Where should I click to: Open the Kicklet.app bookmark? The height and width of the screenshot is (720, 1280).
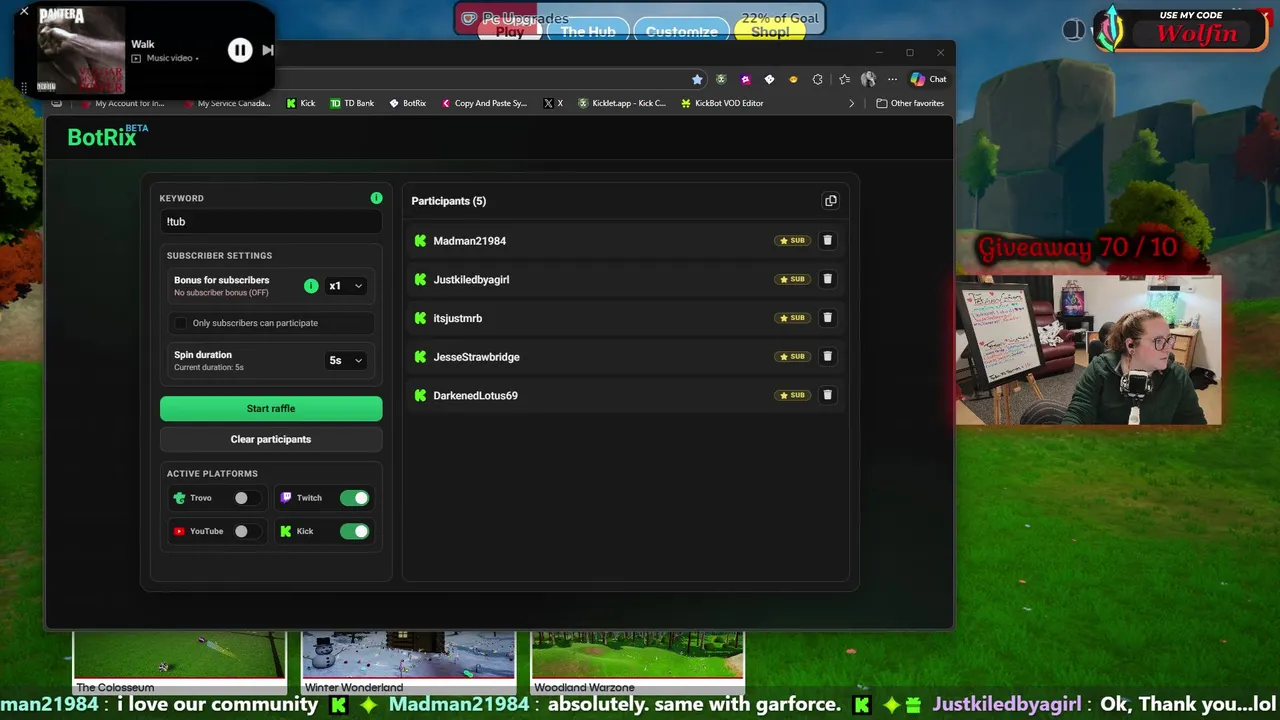(621, 103)
